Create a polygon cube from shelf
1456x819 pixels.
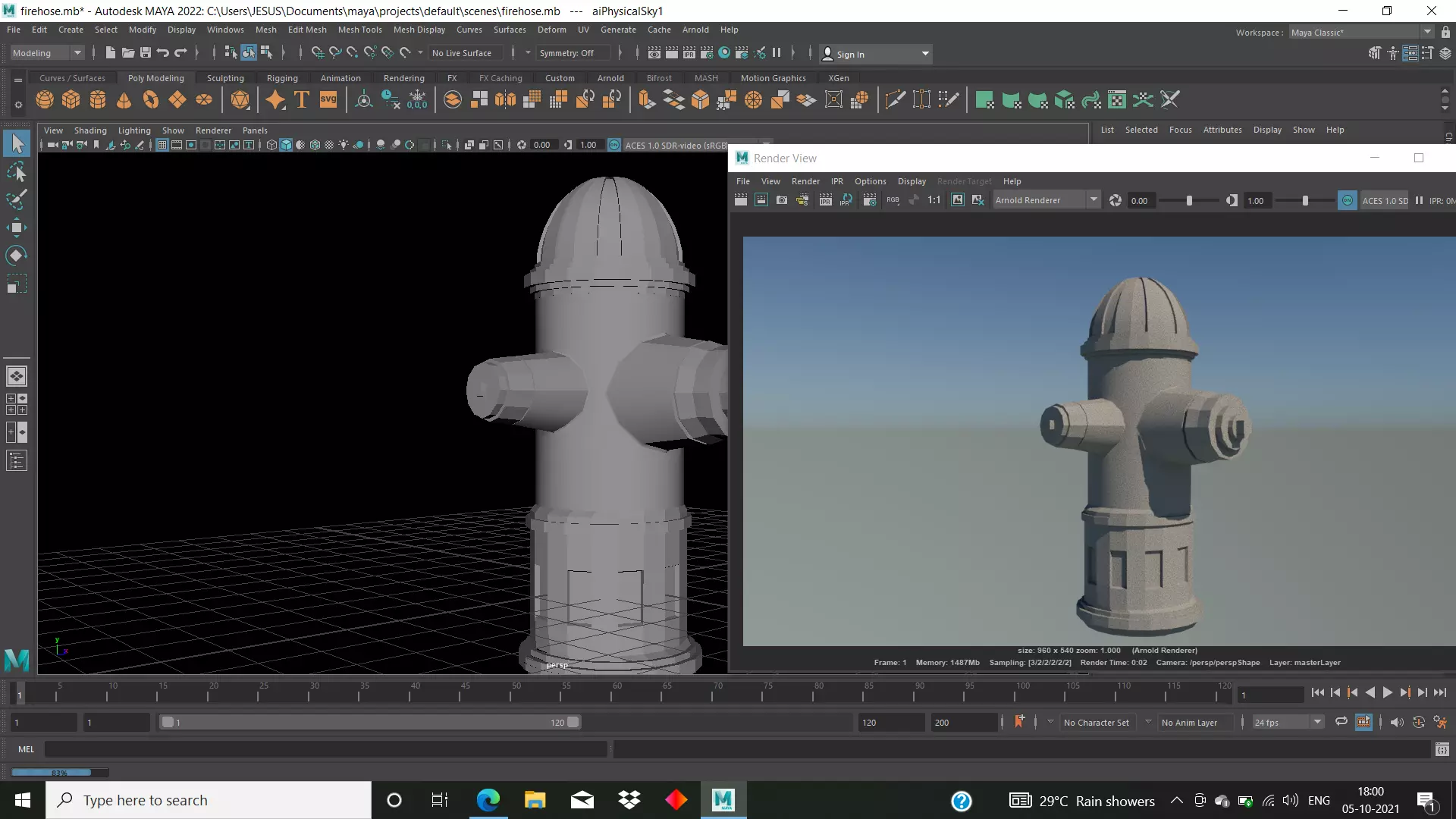click(x=71, y=100)
